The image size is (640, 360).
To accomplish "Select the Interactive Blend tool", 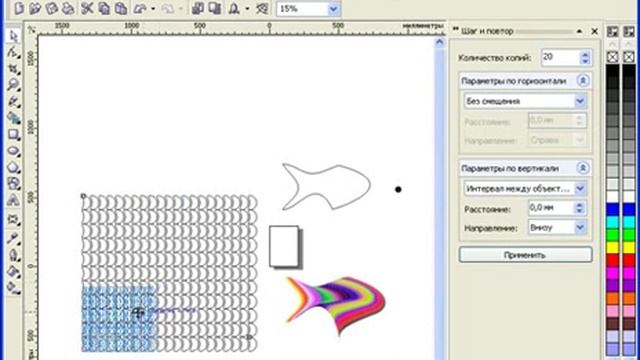I will coord(13,220).
